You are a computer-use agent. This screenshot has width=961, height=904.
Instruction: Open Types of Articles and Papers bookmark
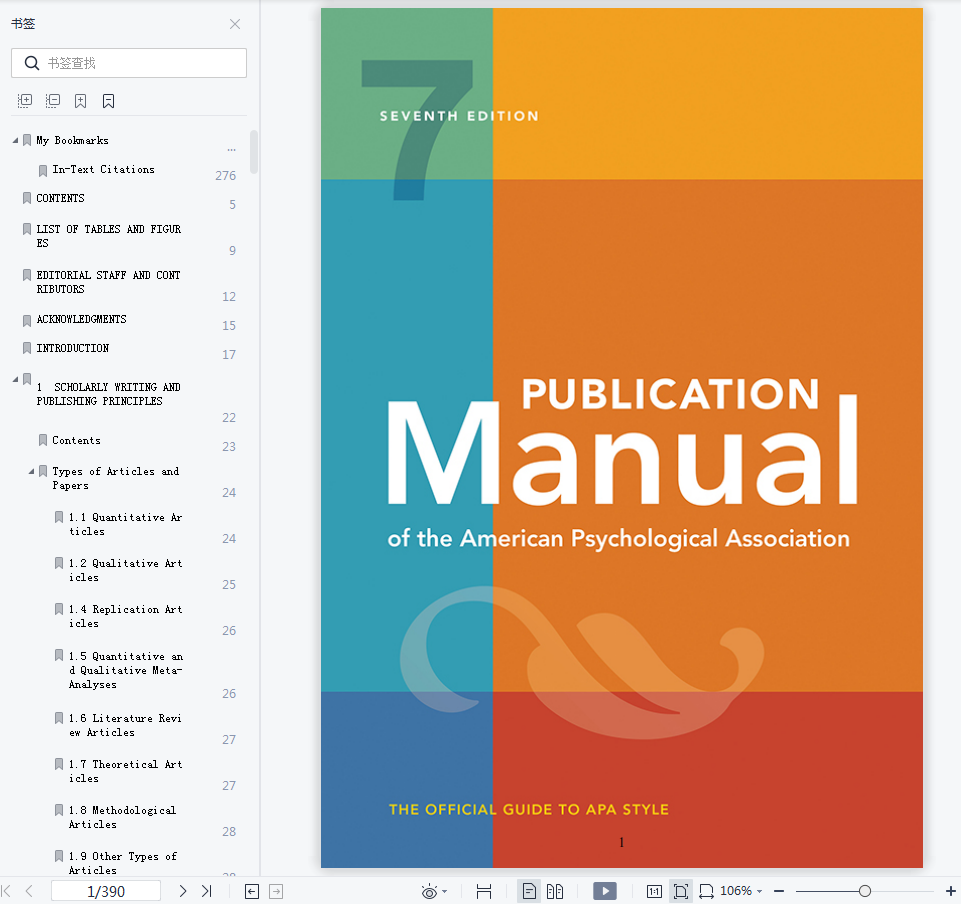(116, 478)
